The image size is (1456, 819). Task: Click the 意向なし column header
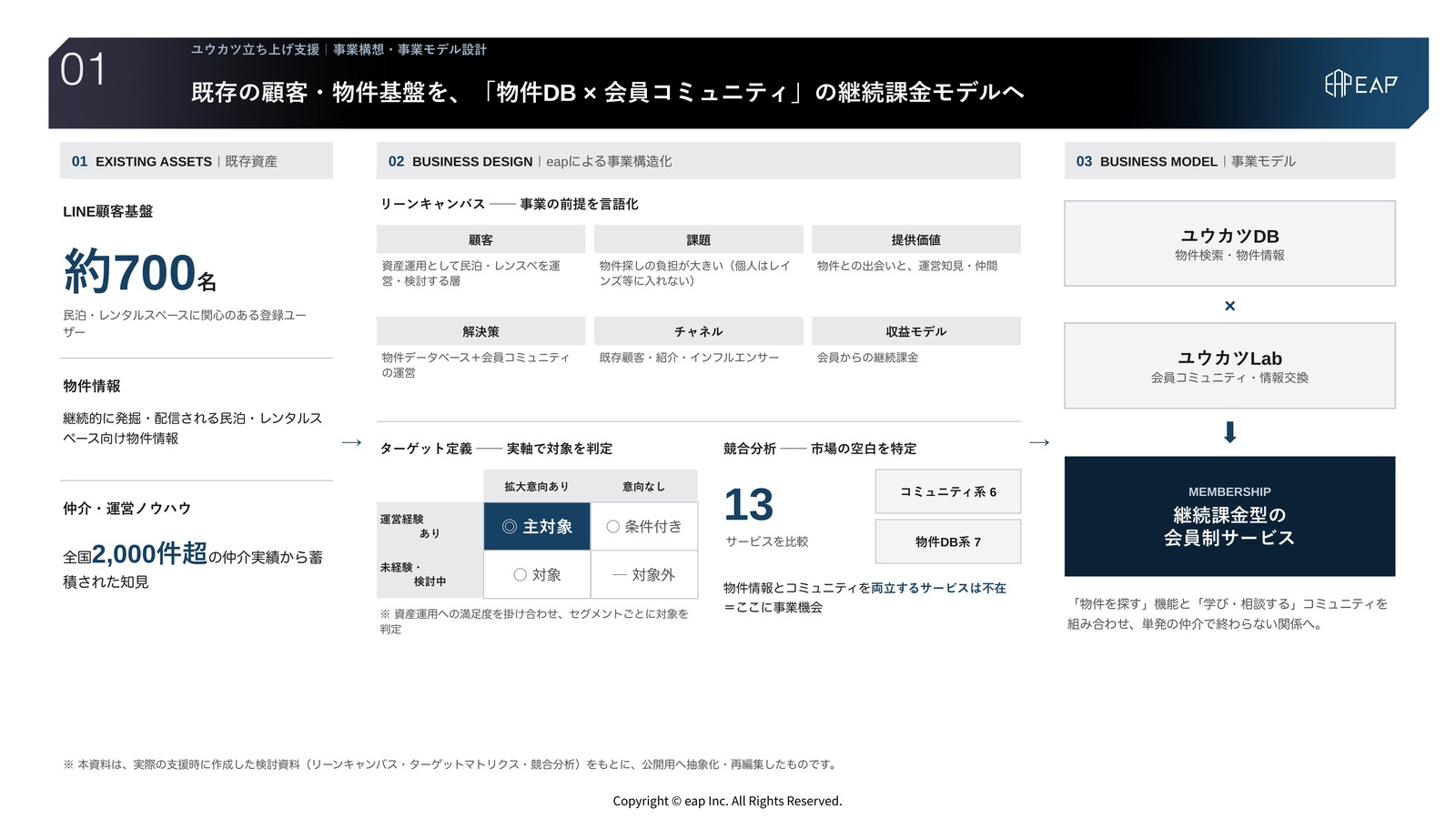(x=644, y=486)
